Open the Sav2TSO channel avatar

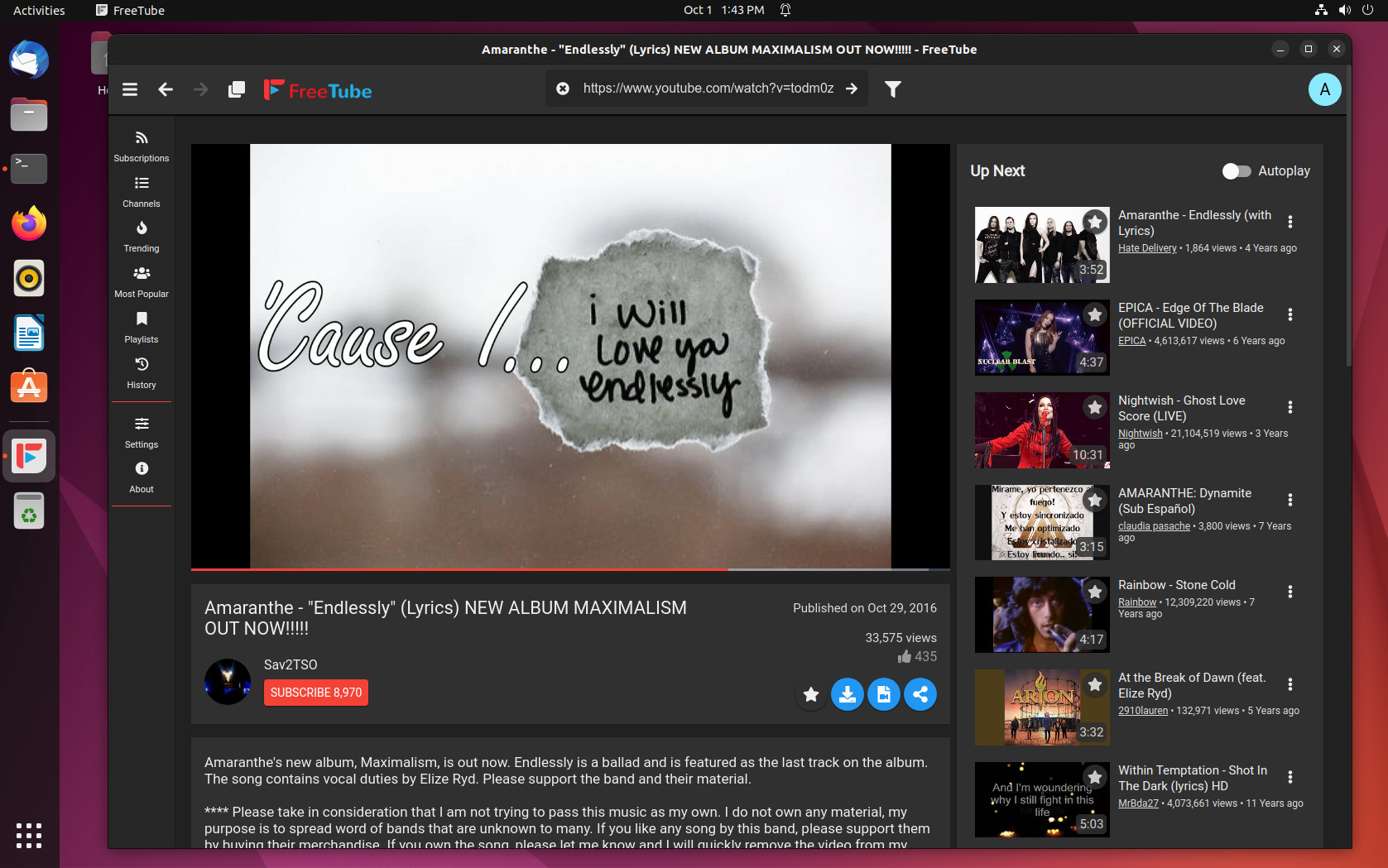[228, 682]
